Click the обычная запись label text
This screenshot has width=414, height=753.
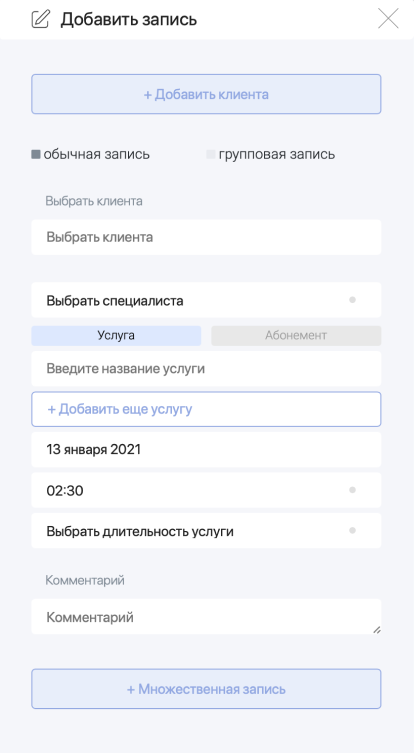click(97, 155)
